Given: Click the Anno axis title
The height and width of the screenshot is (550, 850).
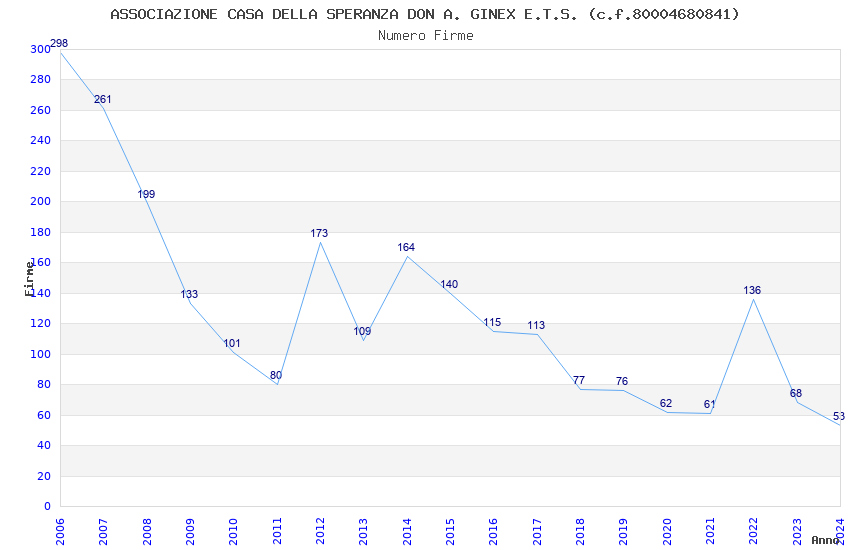Looking at the screenshot, I should tap(825, 540).
